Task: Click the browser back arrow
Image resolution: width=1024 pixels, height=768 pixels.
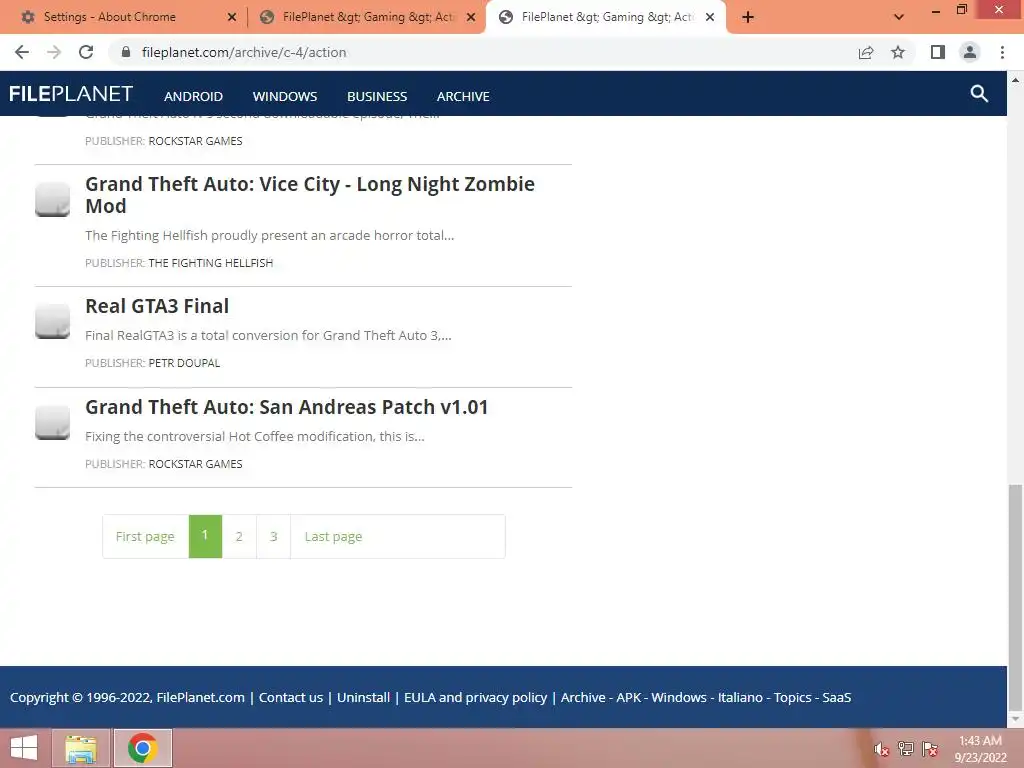Action: pos(22,52)
